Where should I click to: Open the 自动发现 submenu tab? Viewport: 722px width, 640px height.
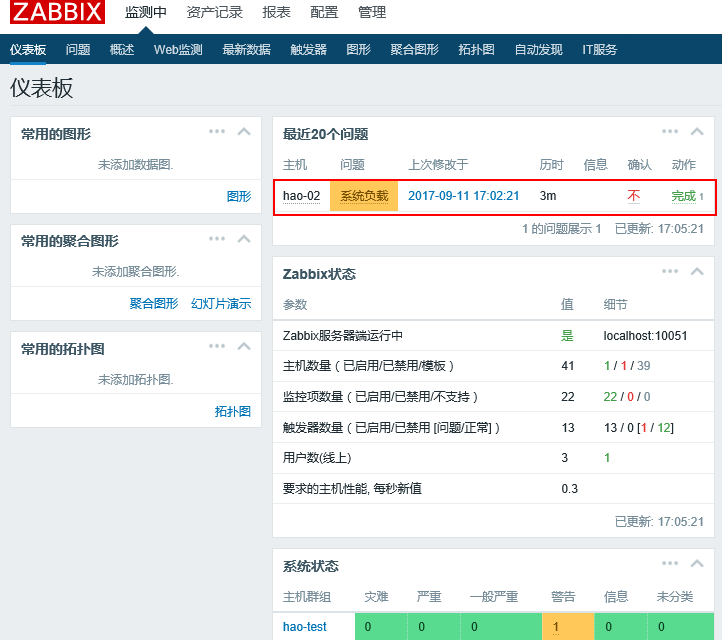click(x=538, y=49)
